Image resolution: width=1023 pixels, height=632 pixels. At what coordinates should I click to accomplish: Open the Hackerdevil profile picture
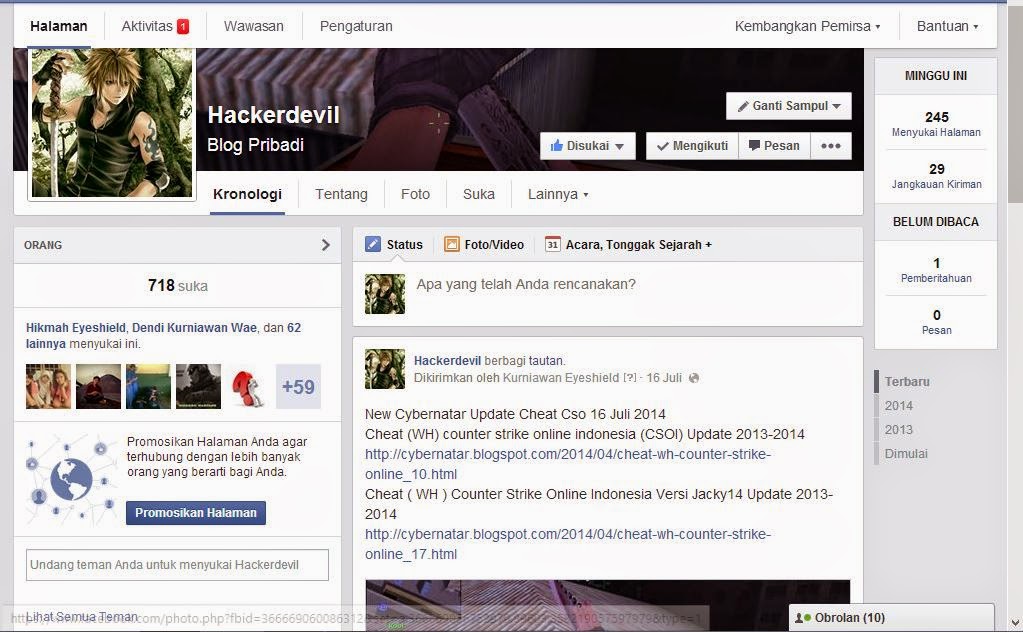[112, 123]
